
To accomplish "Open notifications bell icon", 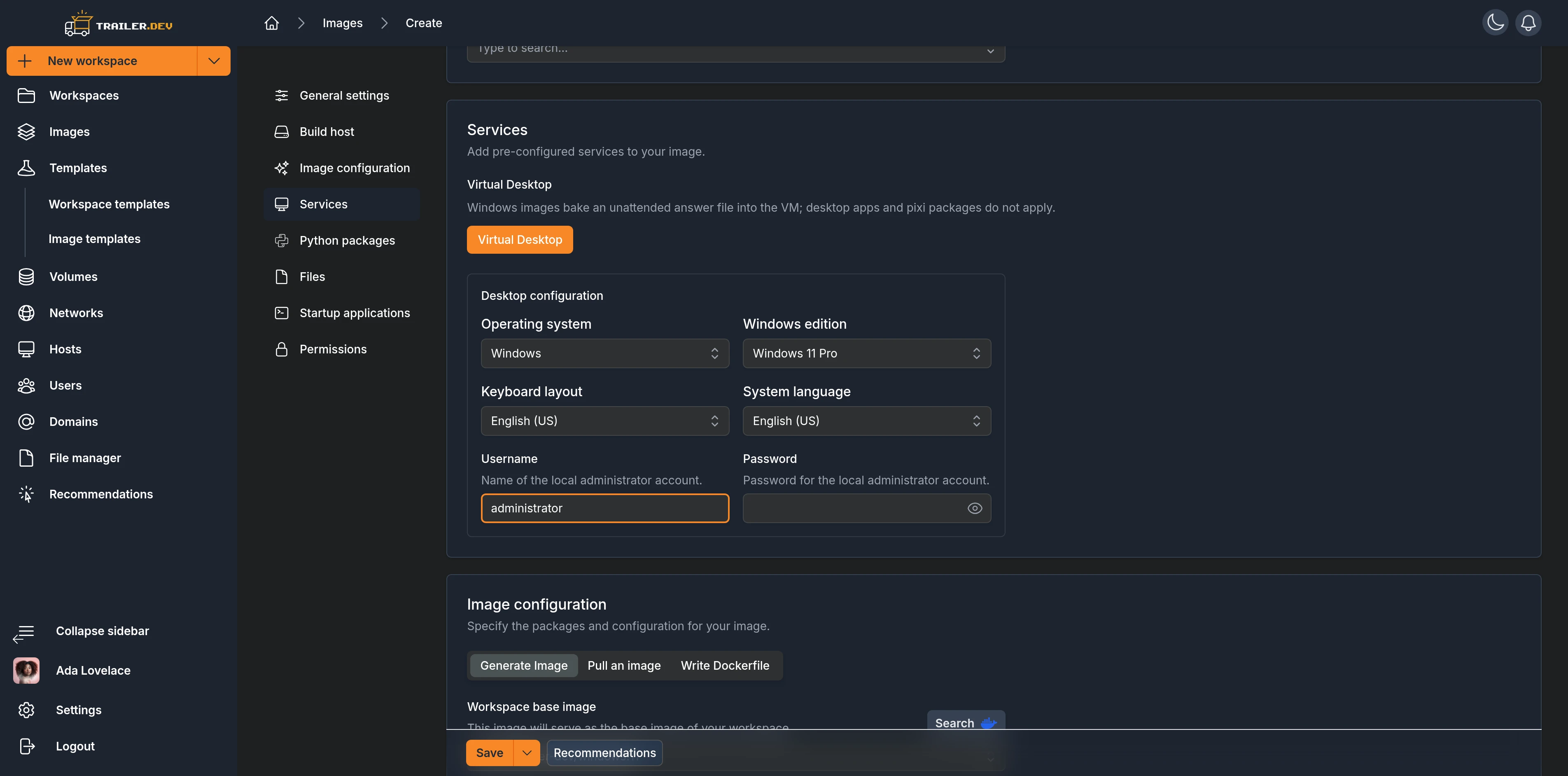I will (1528, 23).
